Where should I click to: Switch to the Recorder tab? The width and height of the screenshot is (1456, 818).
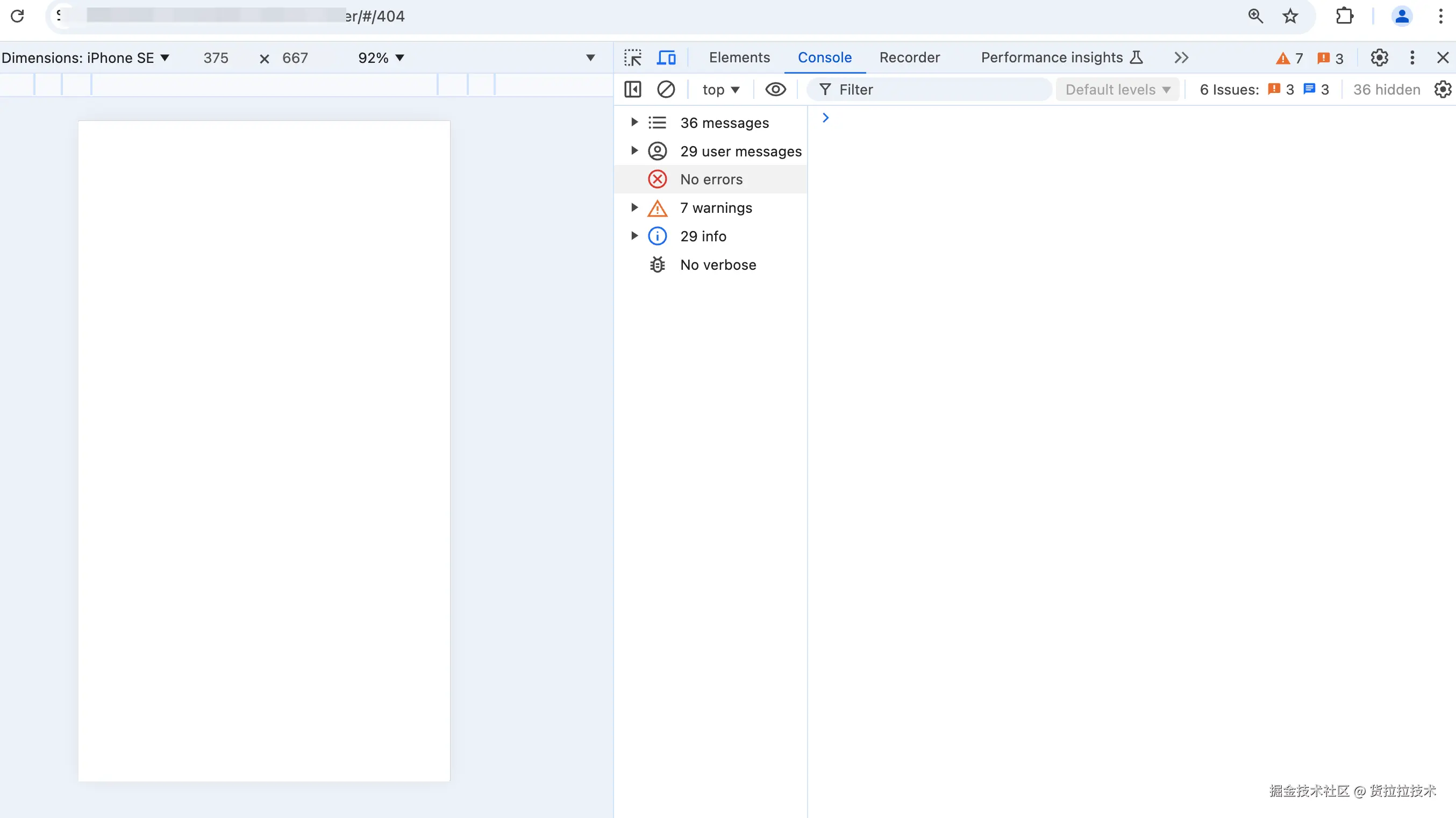point(909,58)
